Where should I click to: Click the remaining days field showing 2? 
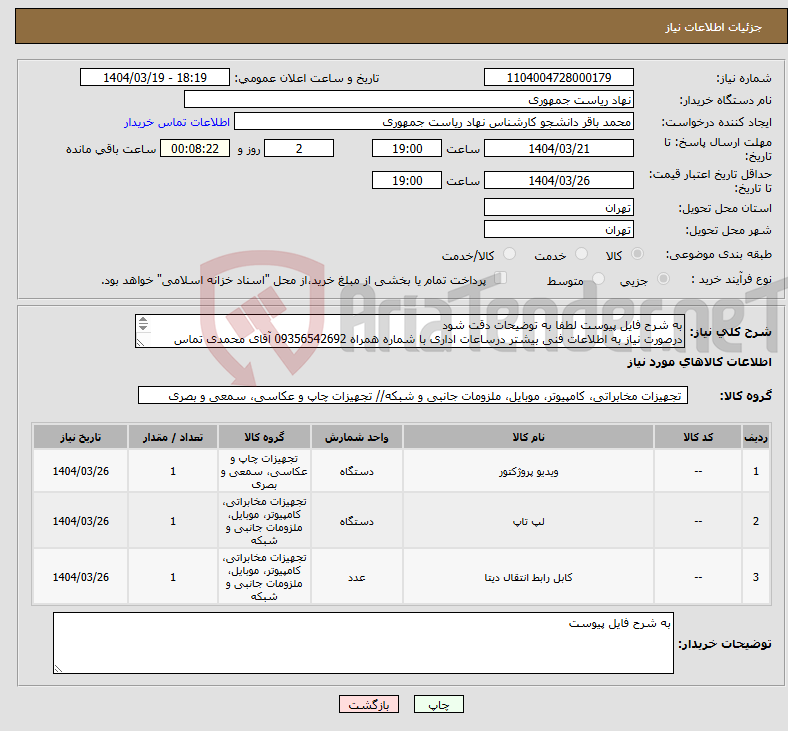pyautogui.click(x=299, y=149)
